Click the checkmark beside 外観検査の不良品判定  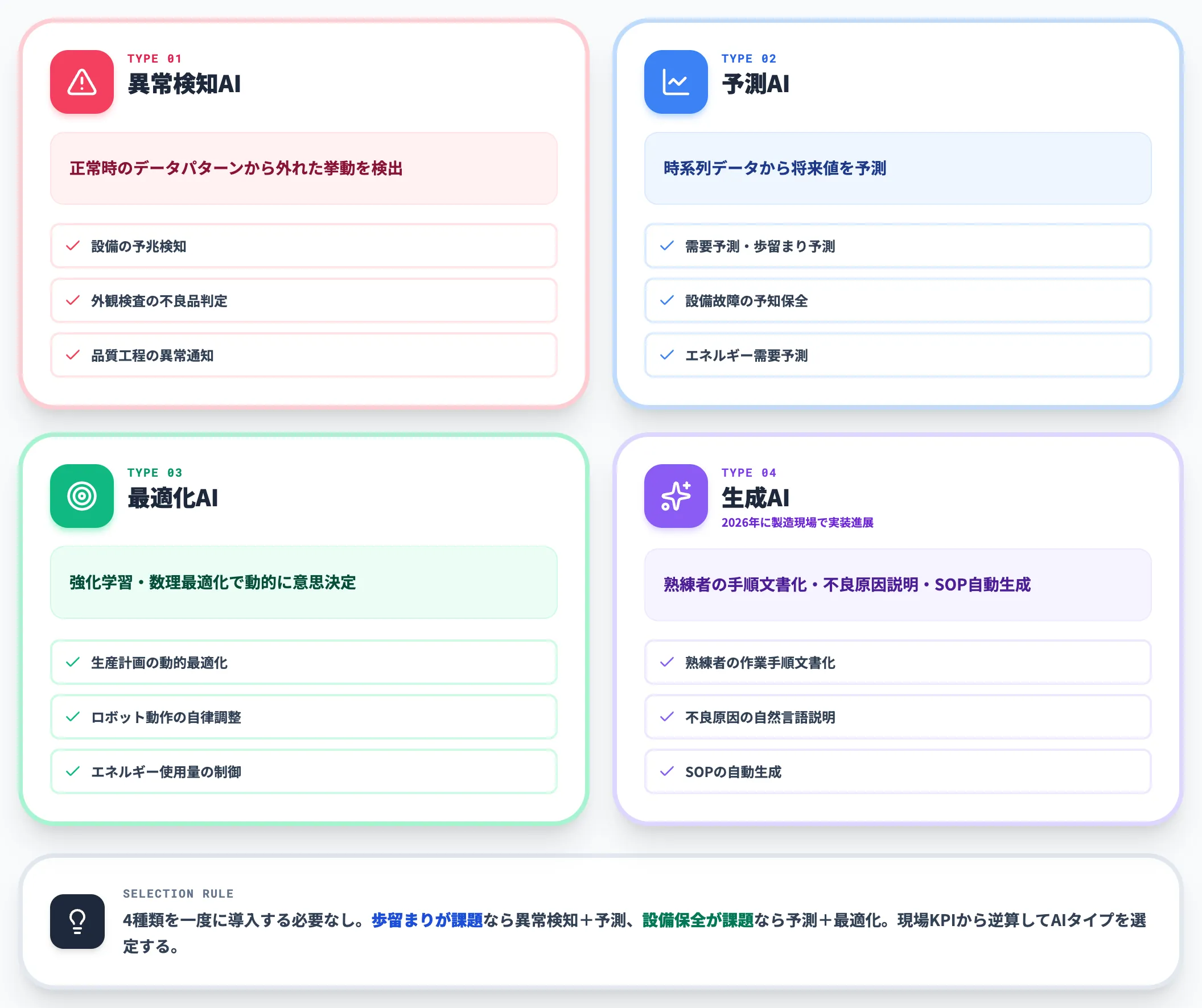pyautogui.click(x=73, y=301)
